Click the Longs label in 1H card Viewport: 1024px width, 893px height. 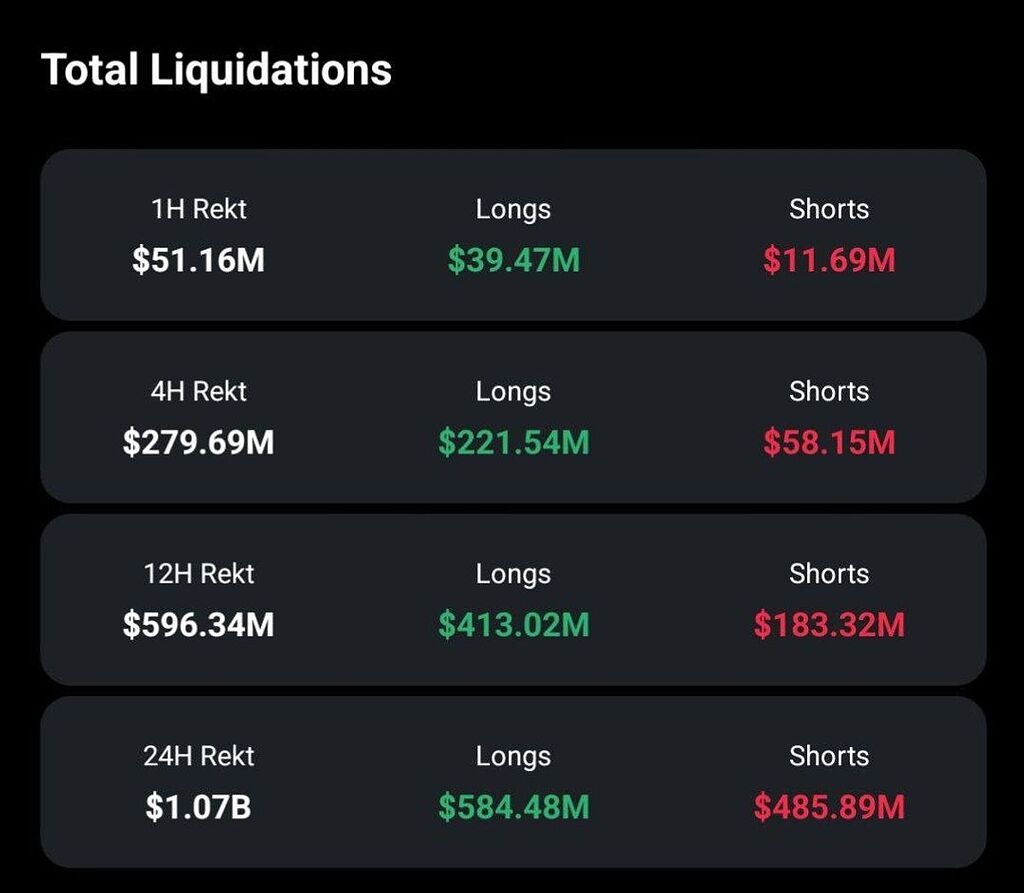pyautogui.click(x=513, y=209)
